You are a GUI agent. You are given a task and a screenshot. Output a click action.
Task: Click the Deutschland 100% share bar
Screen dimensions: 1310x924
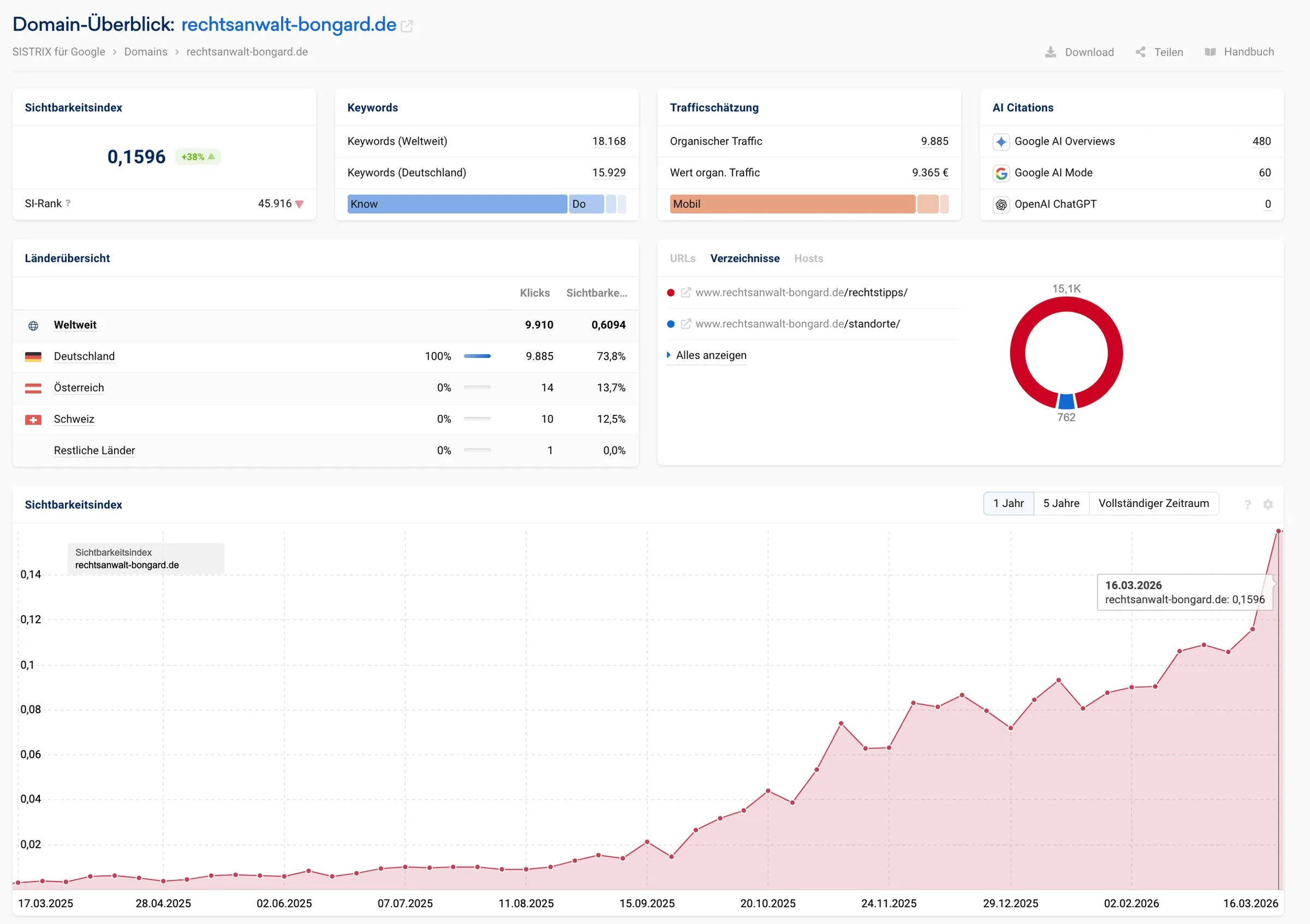click(477, 356)
